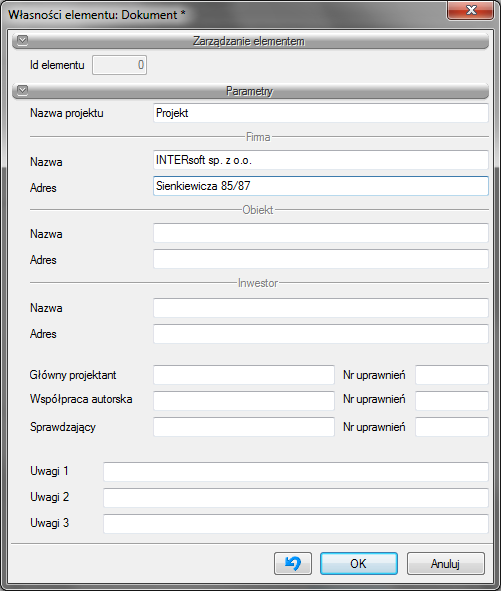Select the Firma Nazwa input field
Screen dimensions: 501x591
(x=321, y=160)
